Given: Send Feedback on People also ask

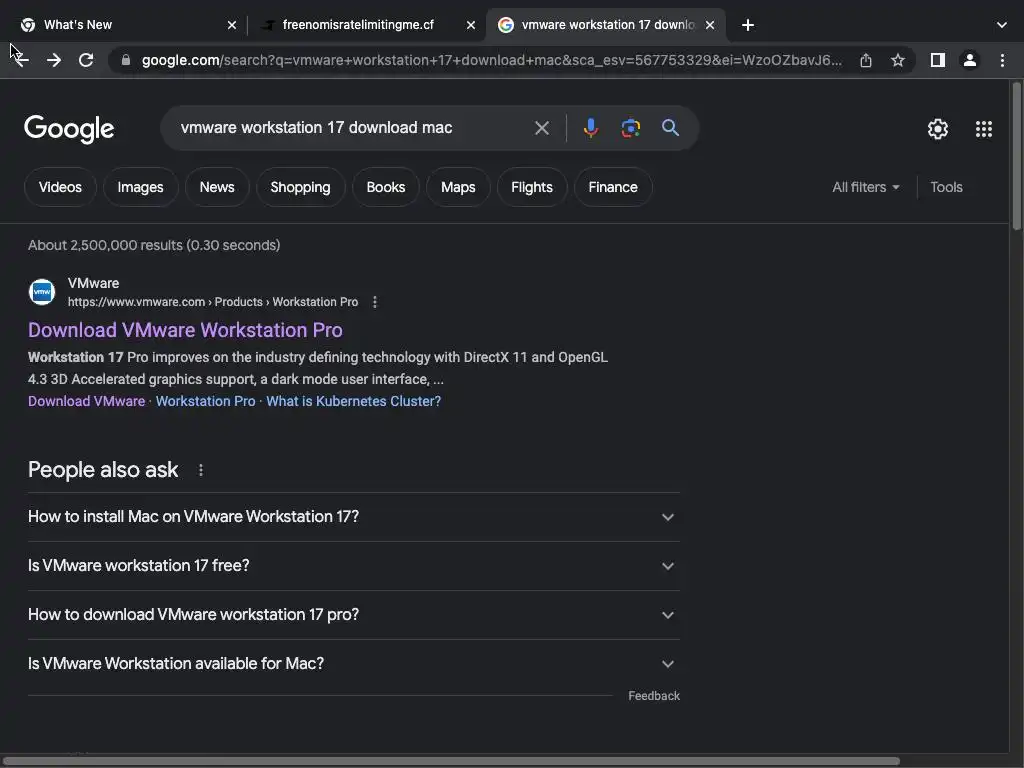Looking at the screenshot, I should click(x=654, y=696).
